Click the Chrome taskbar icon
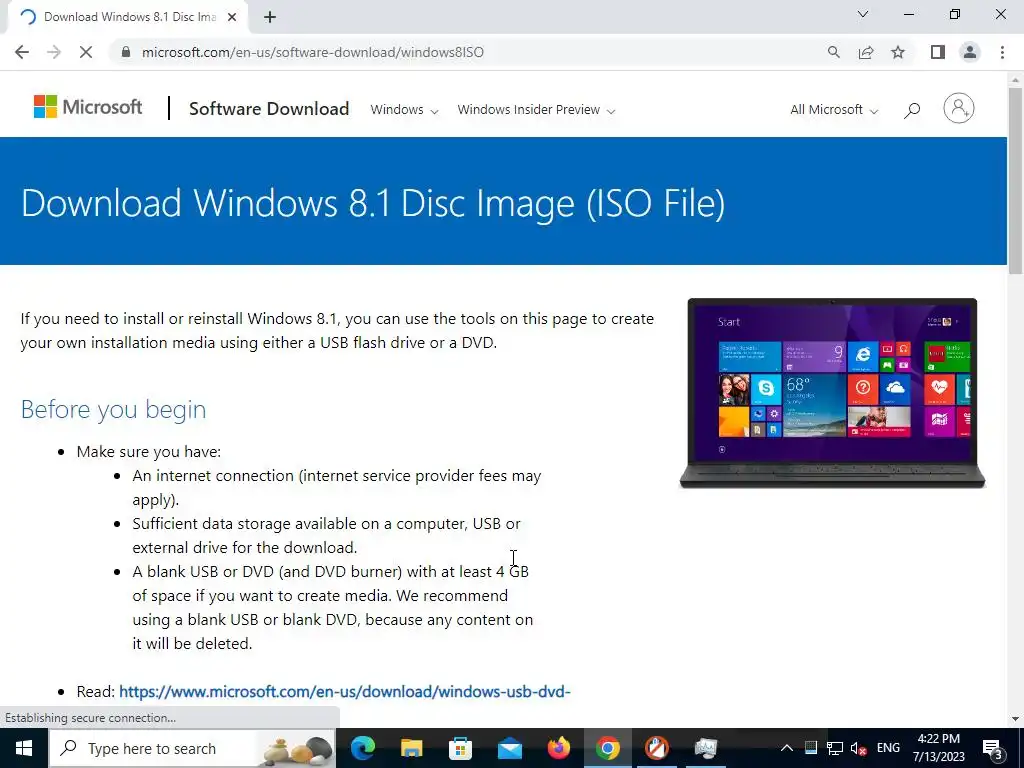Screen dimensions: 1024x768 607,748
